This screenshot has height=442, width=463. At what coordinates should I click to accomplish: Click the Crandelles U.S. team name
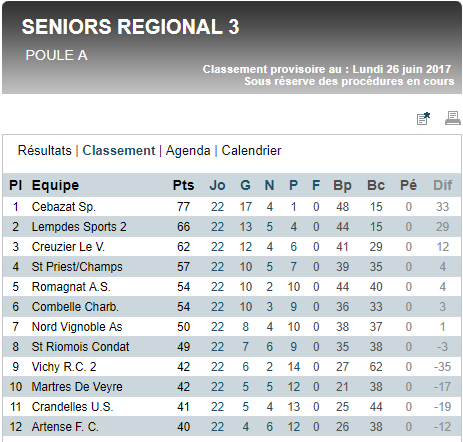[x=72, y=407]
